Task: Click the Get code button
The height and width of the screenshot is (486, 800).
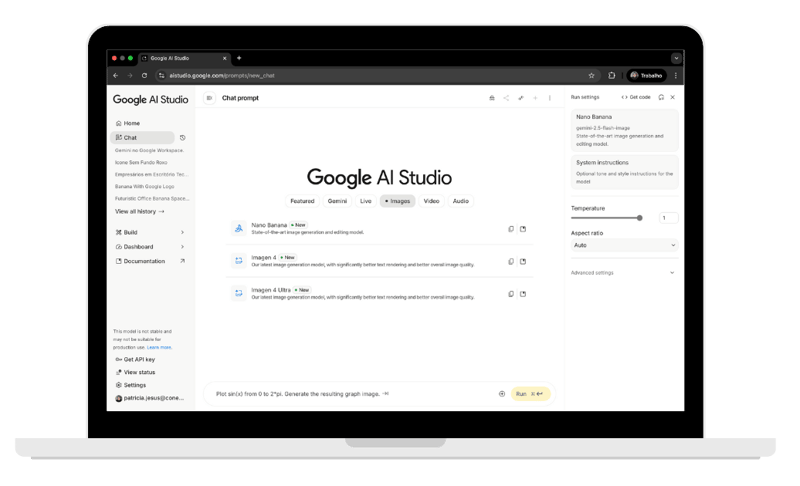Action: [636, 97]
